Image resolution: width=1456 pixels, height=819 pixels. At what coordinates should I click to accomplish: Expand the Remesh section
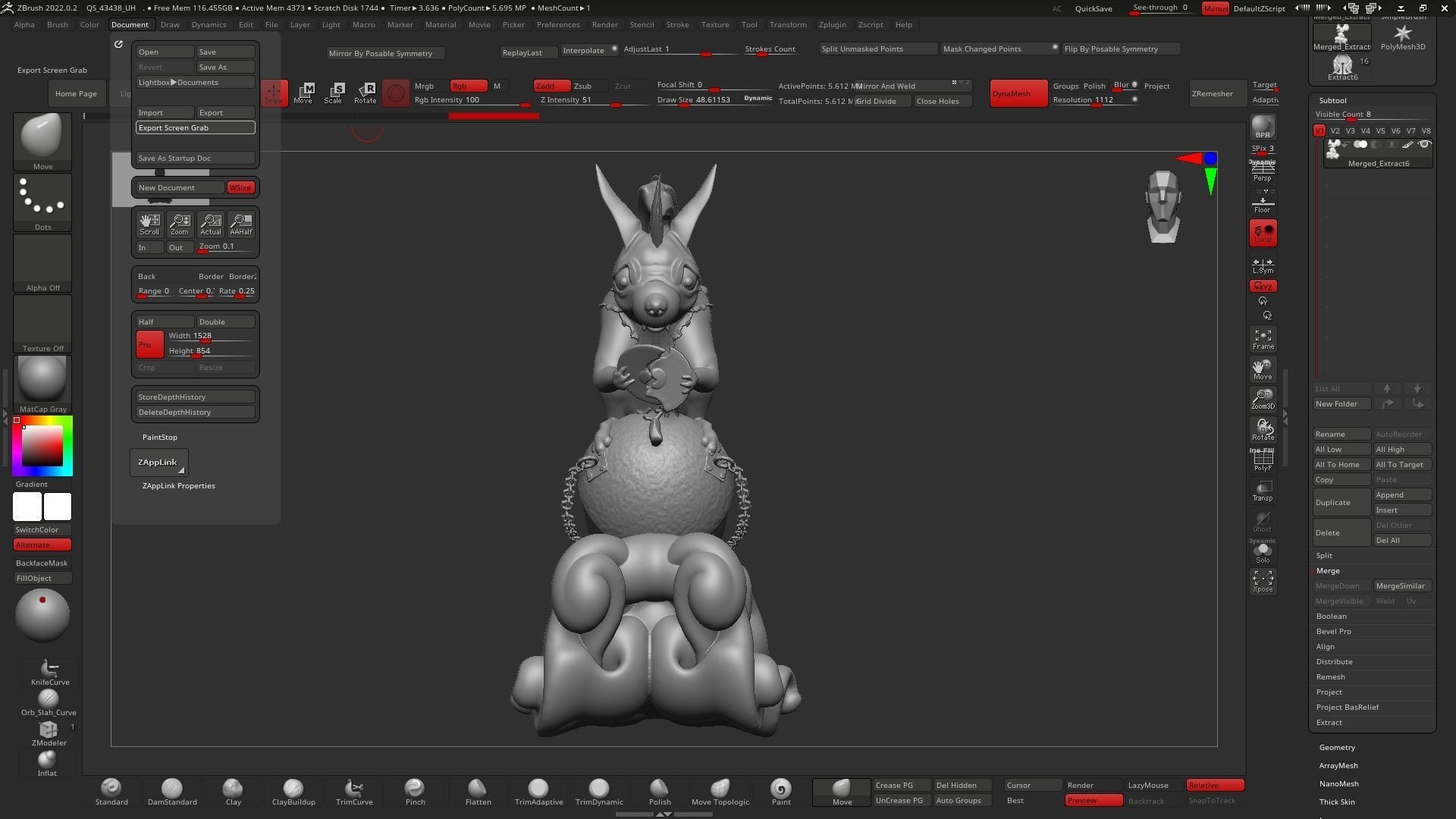1331,677
